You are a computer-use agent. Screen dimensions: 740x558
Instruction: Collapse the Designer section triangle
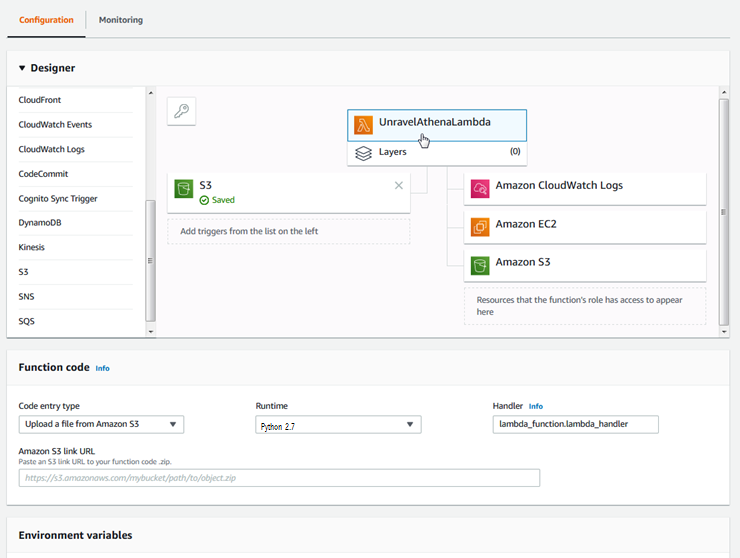[22, 68]
